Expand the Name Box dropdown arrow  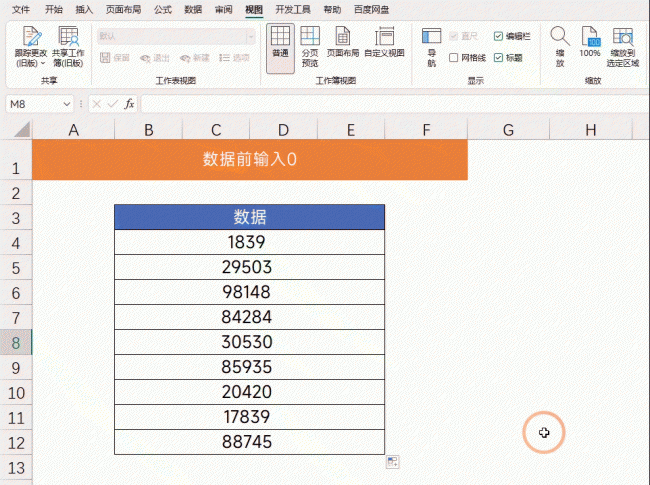pos(67,104)
